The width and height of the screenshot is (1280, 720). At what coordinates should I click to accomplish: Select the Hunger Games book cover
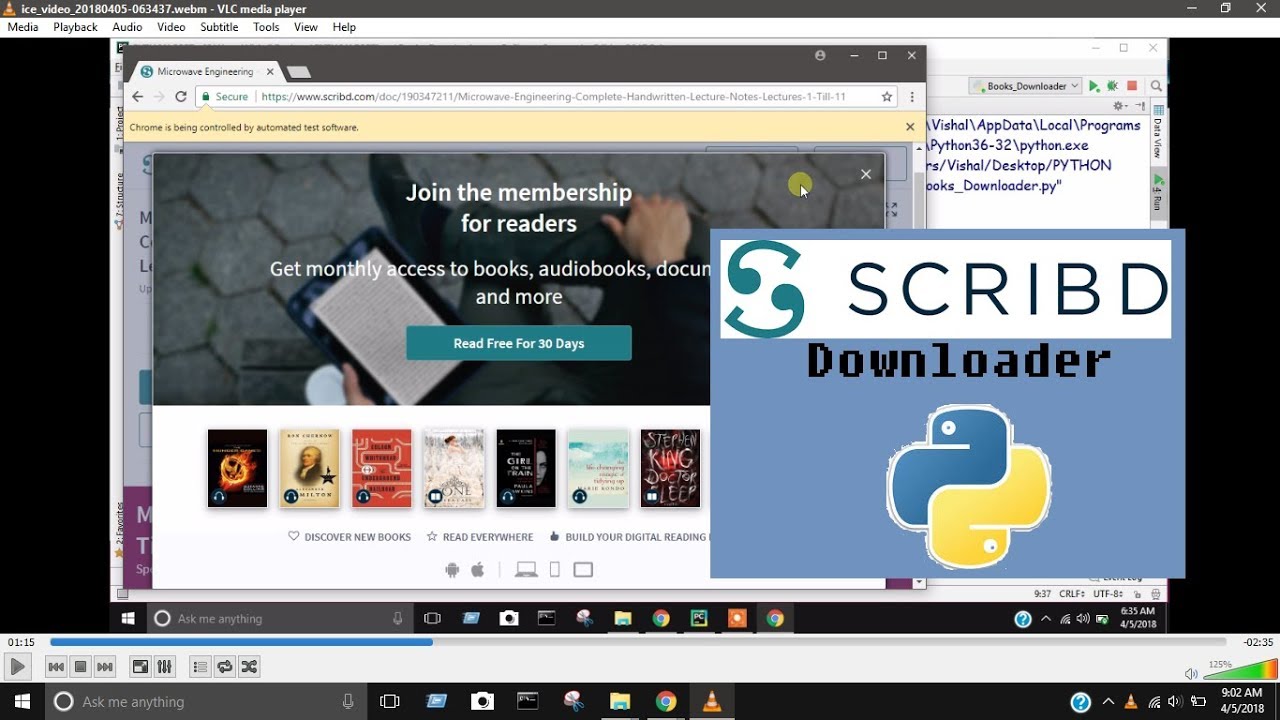[237, 468]
